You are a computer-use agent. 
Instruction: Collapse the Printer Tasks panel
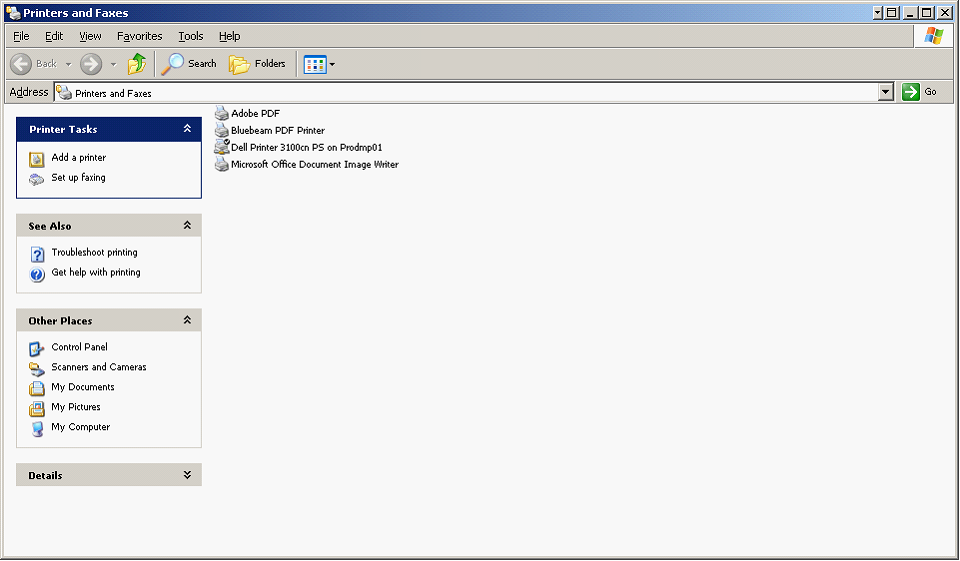tap(187, 129)
